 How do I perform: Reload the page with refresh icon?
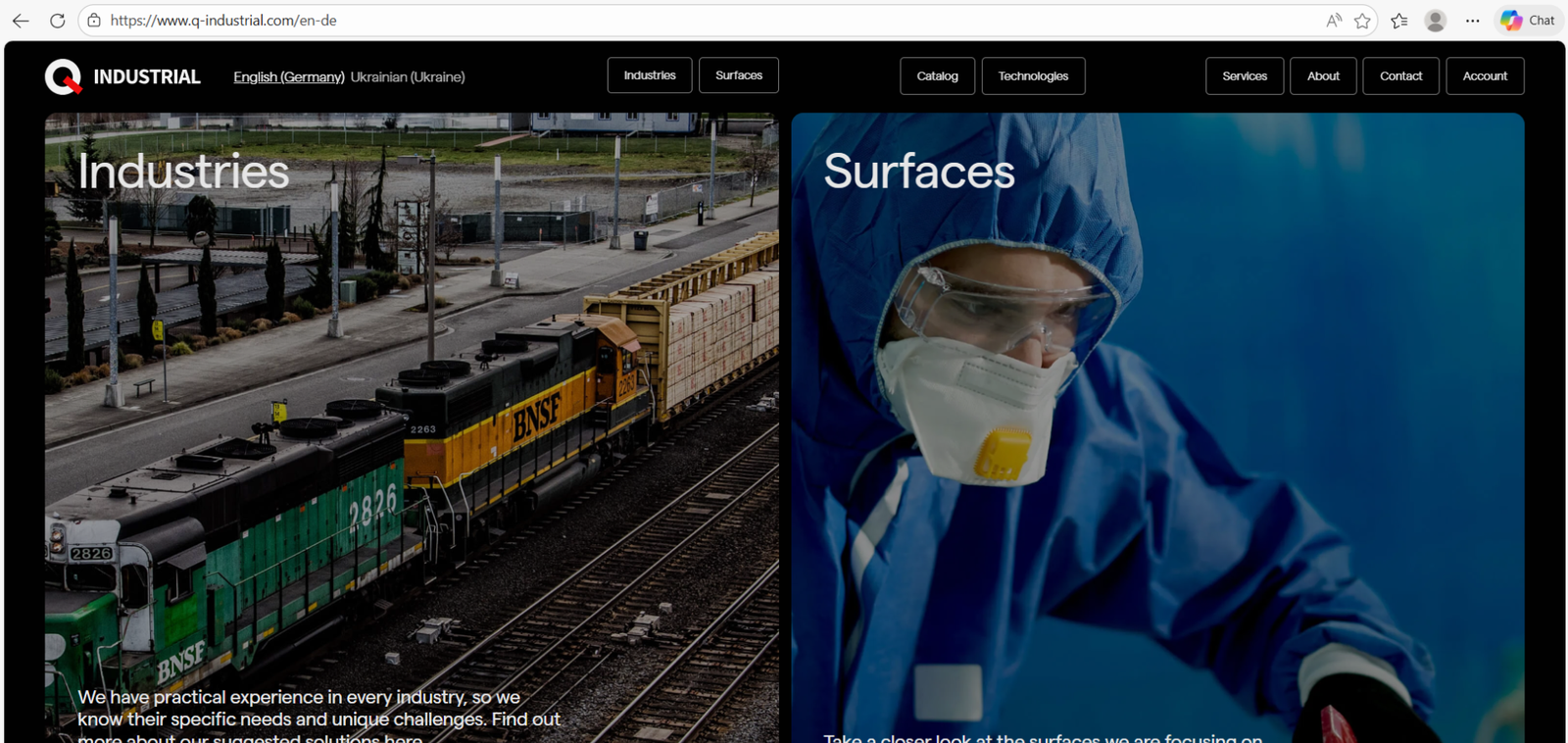coord(57,21)
